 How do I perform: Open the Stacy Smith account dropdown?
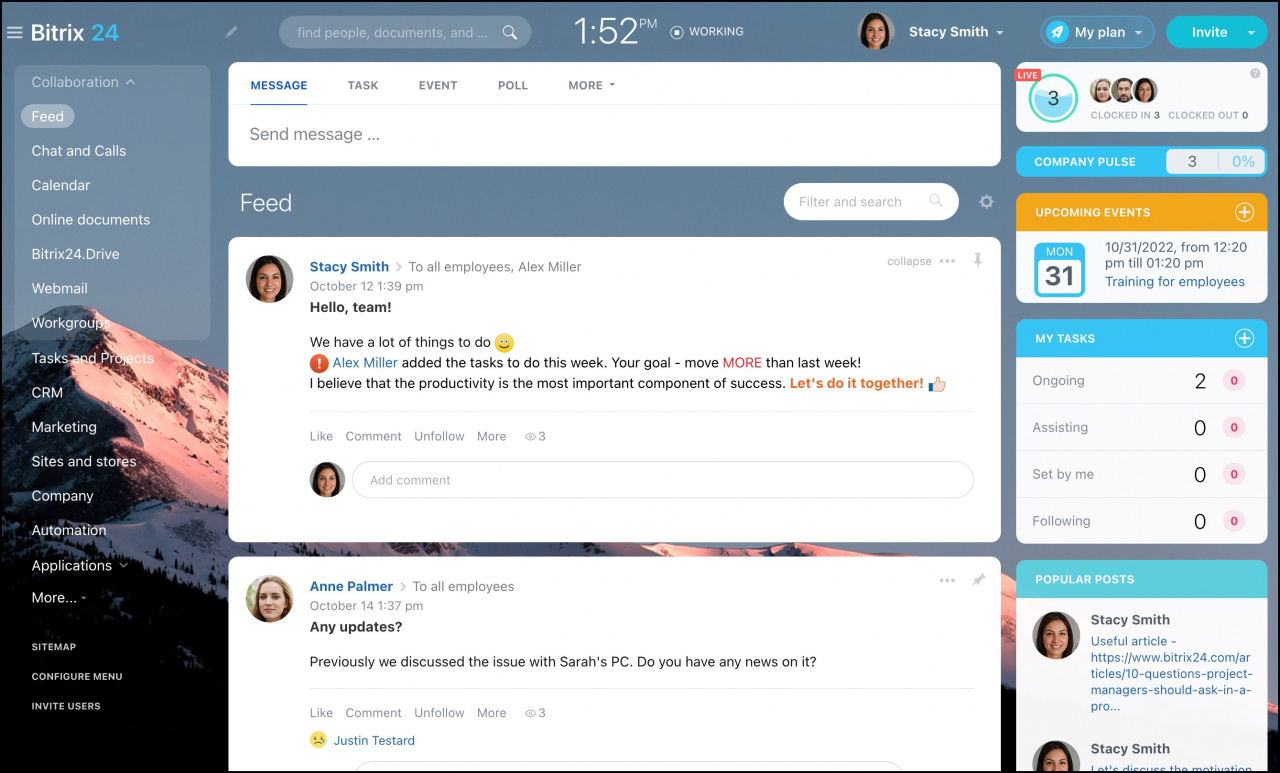[955, 31]
